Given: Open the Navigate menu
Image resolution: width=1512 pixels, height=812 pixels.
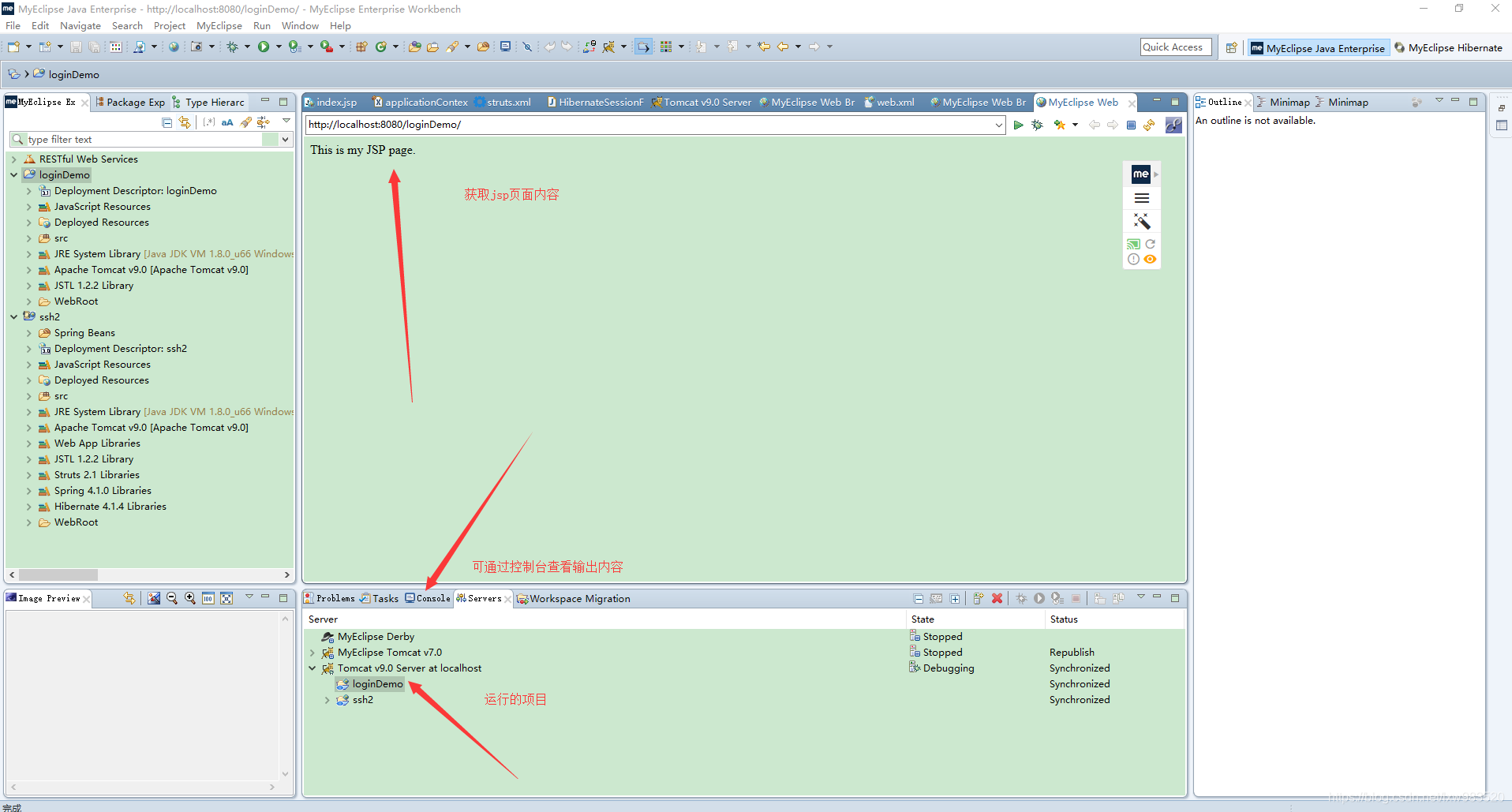Looking at the screenshot, I should (80, 26).
